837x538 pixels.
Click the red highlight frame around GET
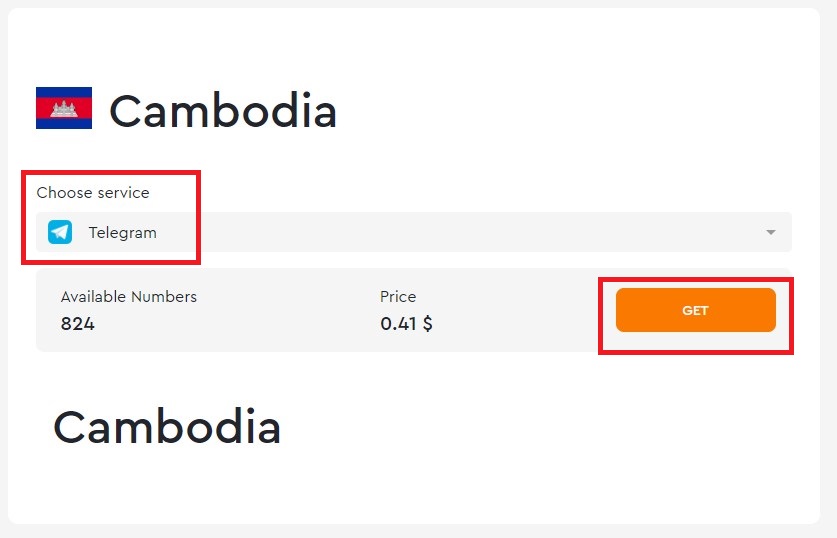tap(696, 279)
